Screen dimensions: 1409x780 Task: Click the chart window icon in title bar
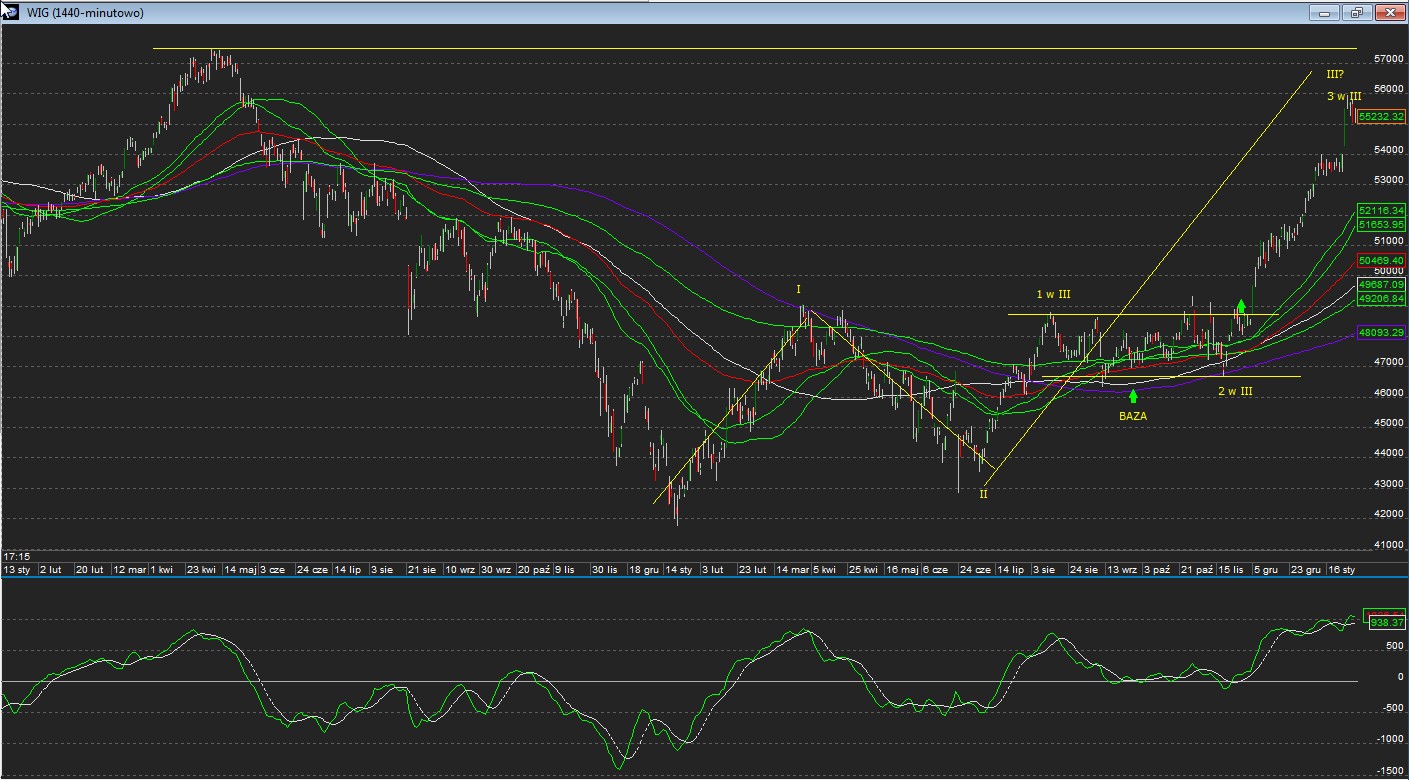[10, 11]
